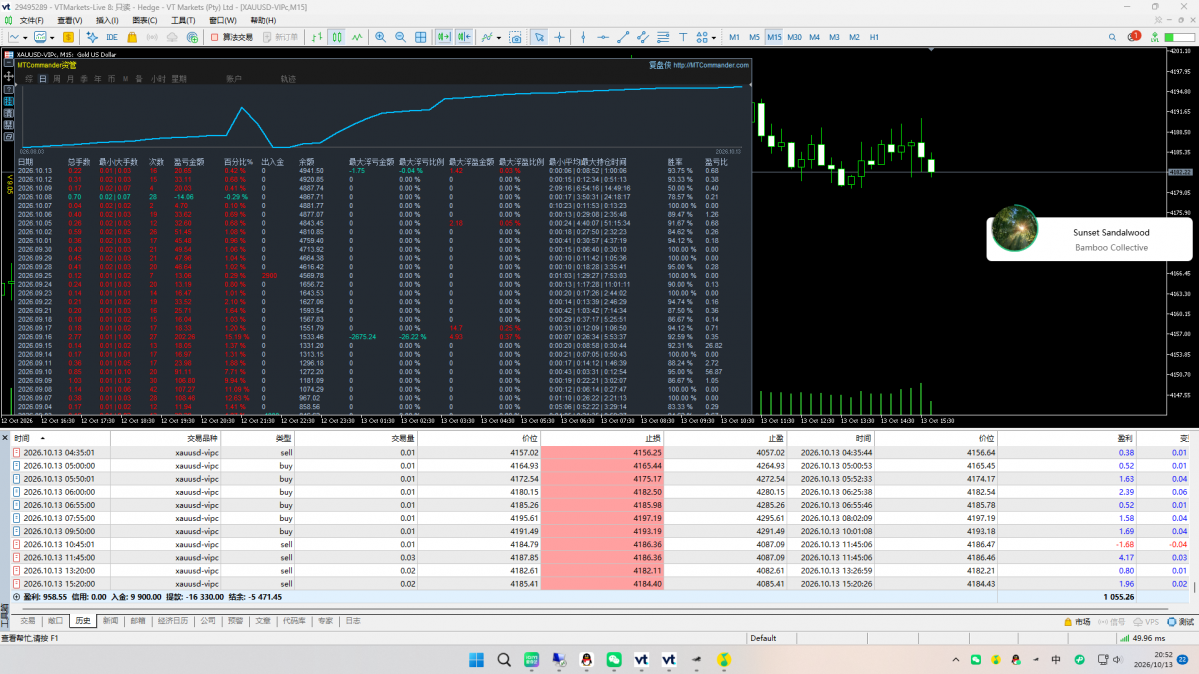1199x674 pixels.
Task: Open the 文件(F) menu
Action: [31, 21]
